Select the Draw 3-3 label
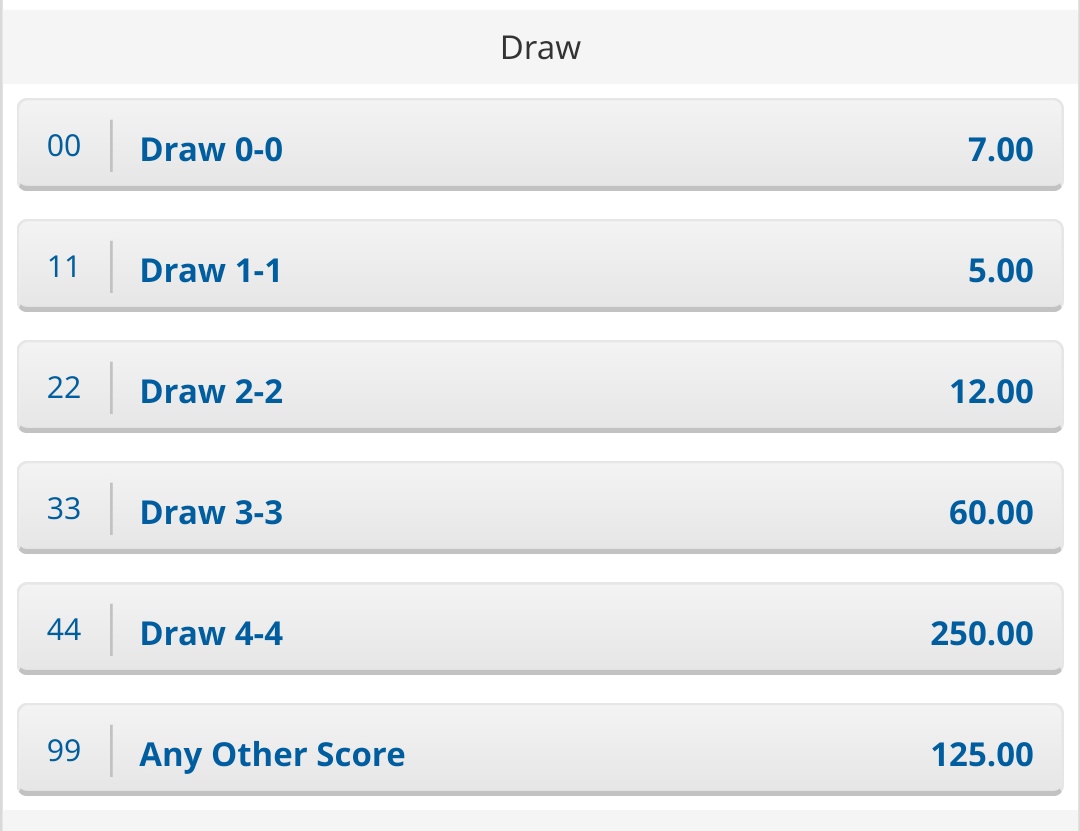The image size is (1080, 831). coord(211,513)
